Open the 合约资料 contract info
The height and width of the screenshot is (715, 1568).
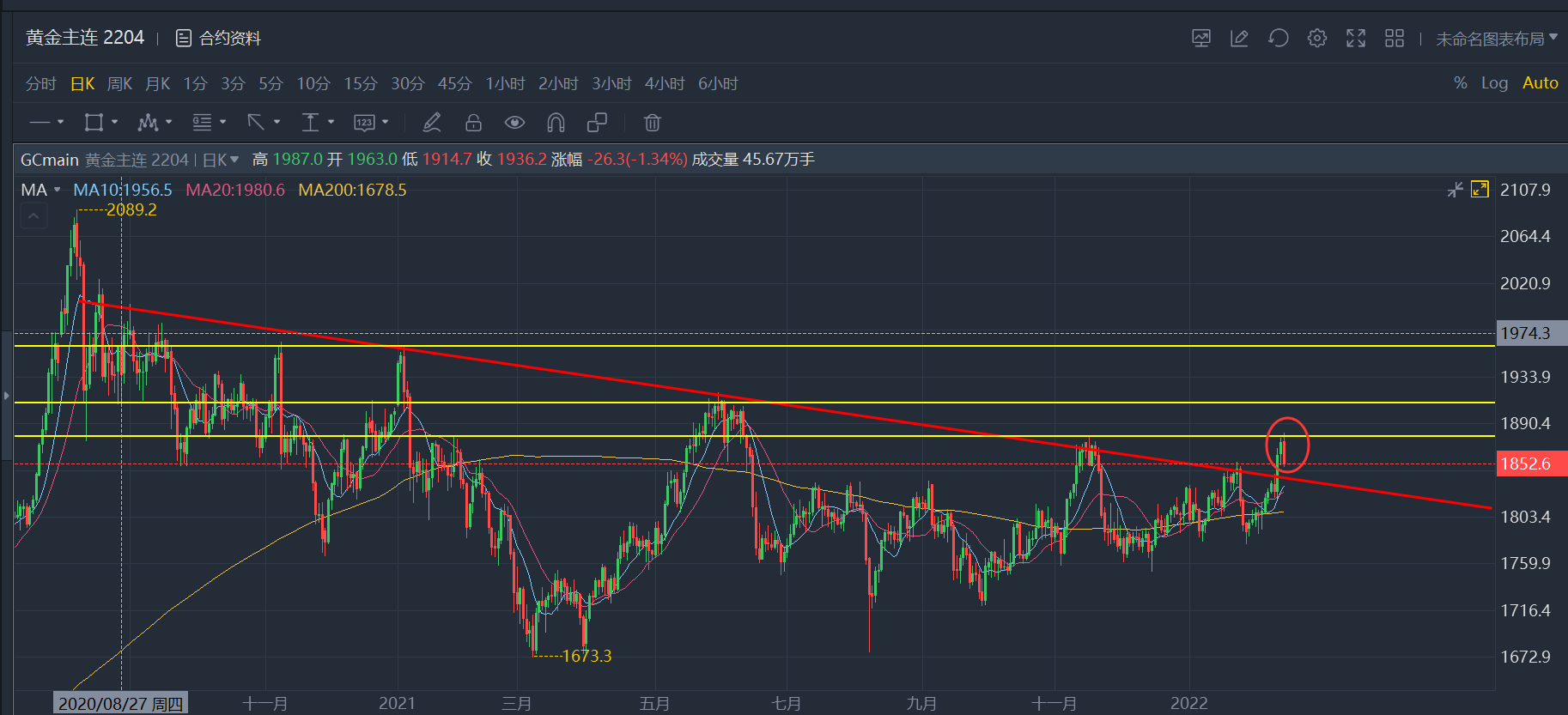(218, 38)
